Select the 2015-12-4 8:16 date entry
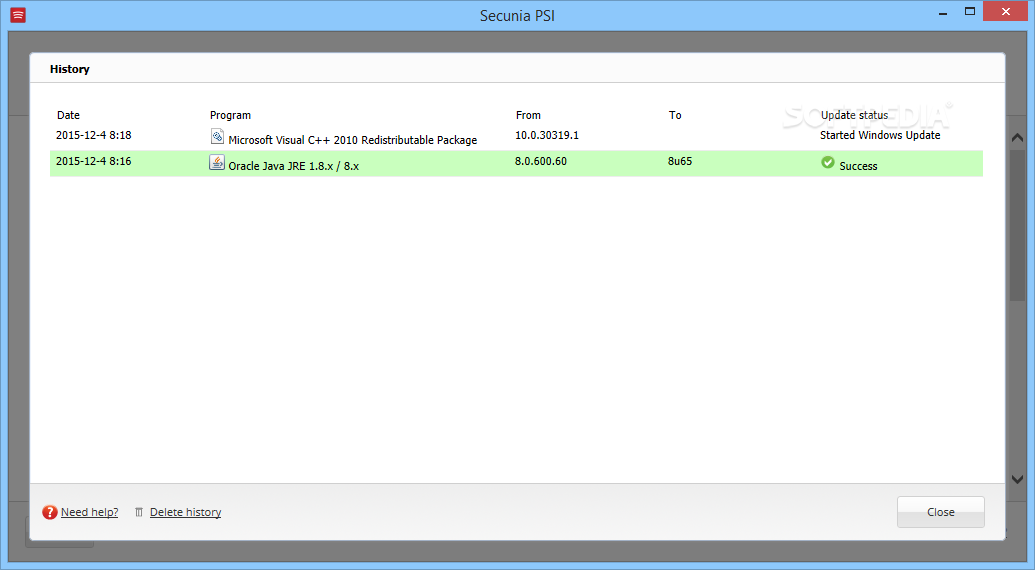The width and height of the screenshot is (1035, 570). 94,161
